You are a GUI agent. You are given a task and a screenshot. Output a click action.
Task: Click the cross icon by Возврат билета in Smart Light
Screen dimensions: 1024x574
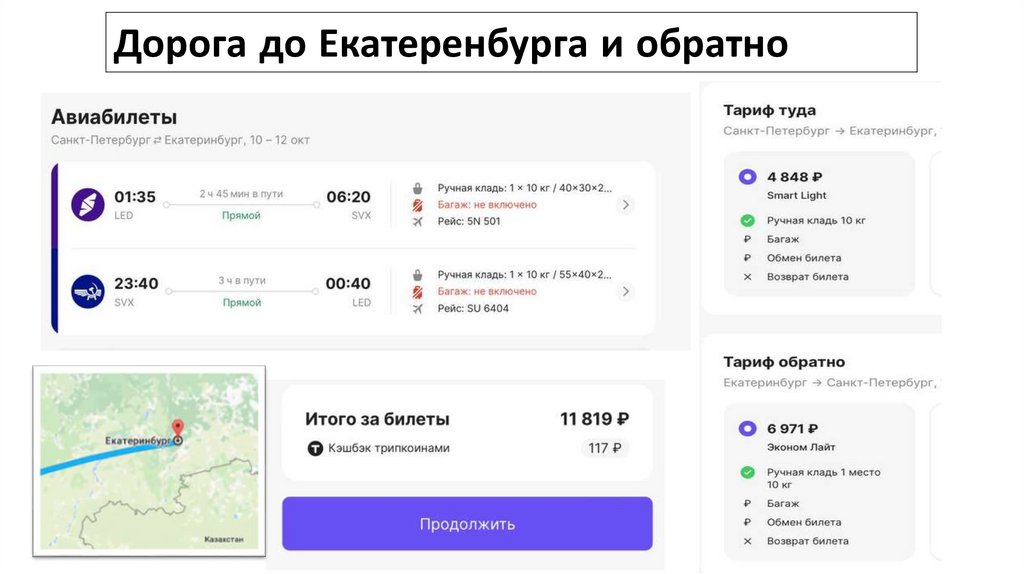pyautogui.click(x=748, y=277)
